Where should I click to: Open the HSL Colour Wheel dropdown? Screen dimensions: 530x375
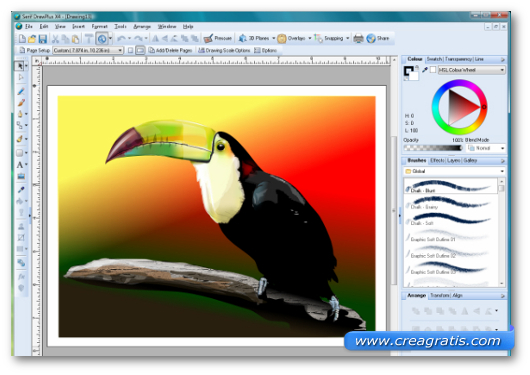coord(472,70)
